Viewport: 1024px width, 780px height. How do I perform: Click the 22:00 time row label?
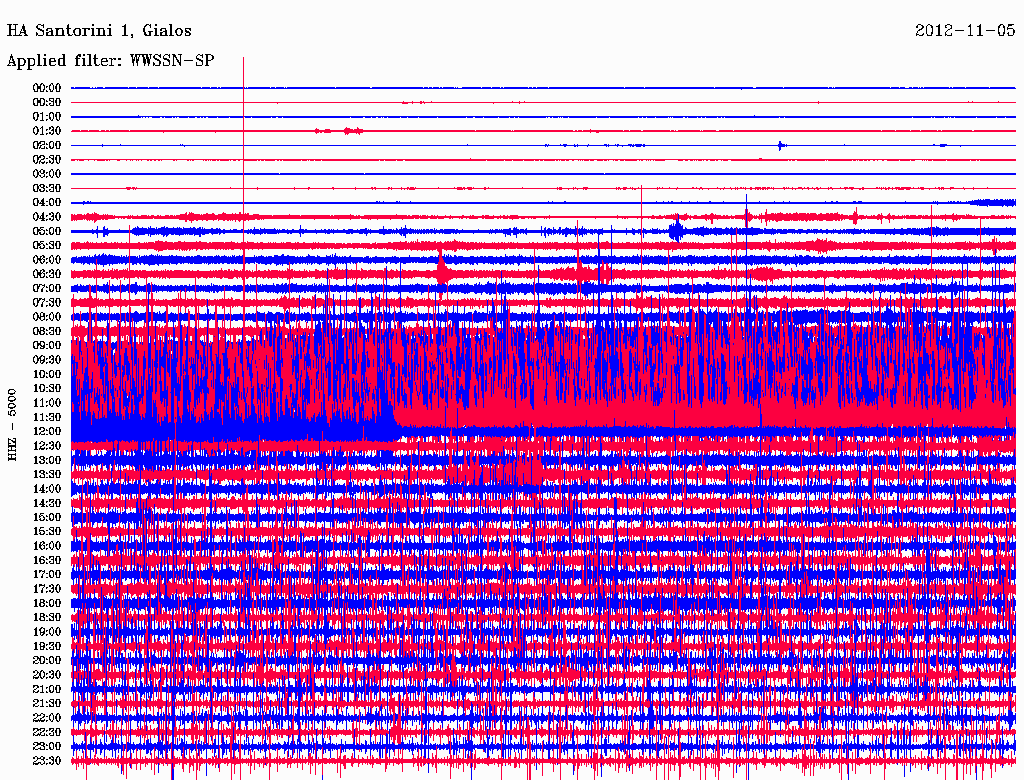point(47,718)
